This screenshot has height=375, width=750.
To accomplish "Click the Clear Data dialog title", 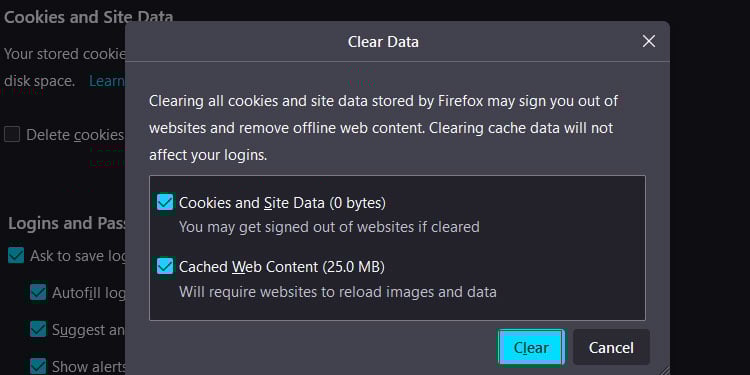I will (x=383, y=42).
